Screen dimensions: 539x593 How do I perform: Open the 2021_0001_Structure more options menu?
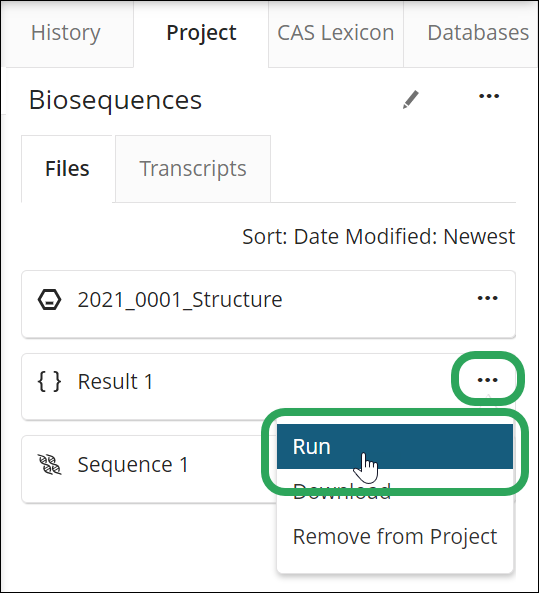(487, 298)
